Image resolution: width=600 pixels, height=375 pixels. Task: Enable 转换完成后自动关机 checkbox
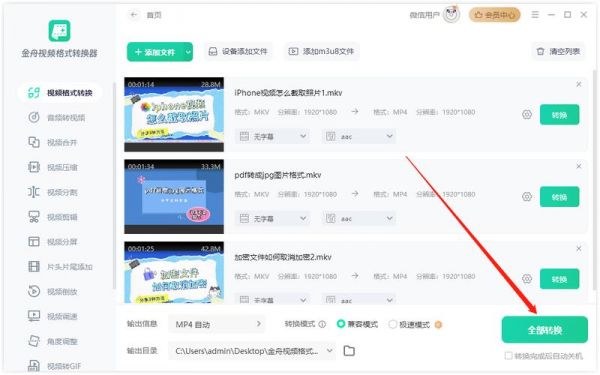pyautogui.click(x=508, y=356)
